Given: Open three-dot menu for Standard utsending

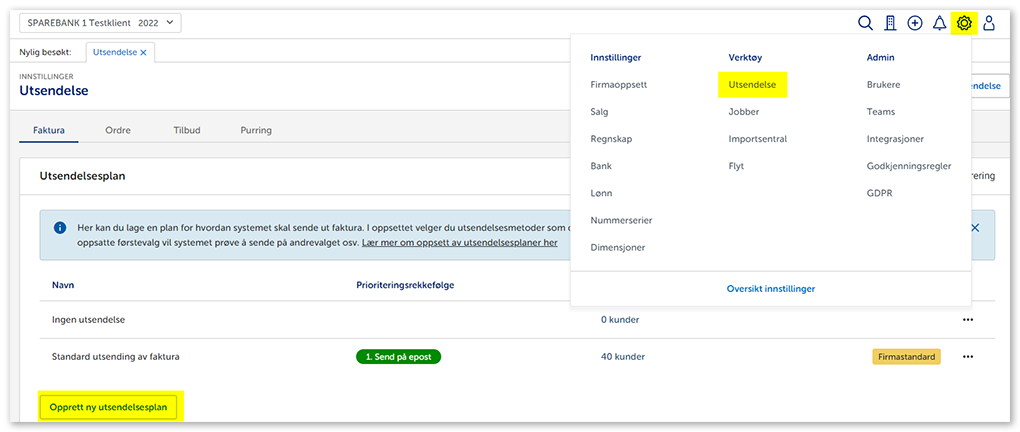Looking at the screenshot, I should coord(967,356).
